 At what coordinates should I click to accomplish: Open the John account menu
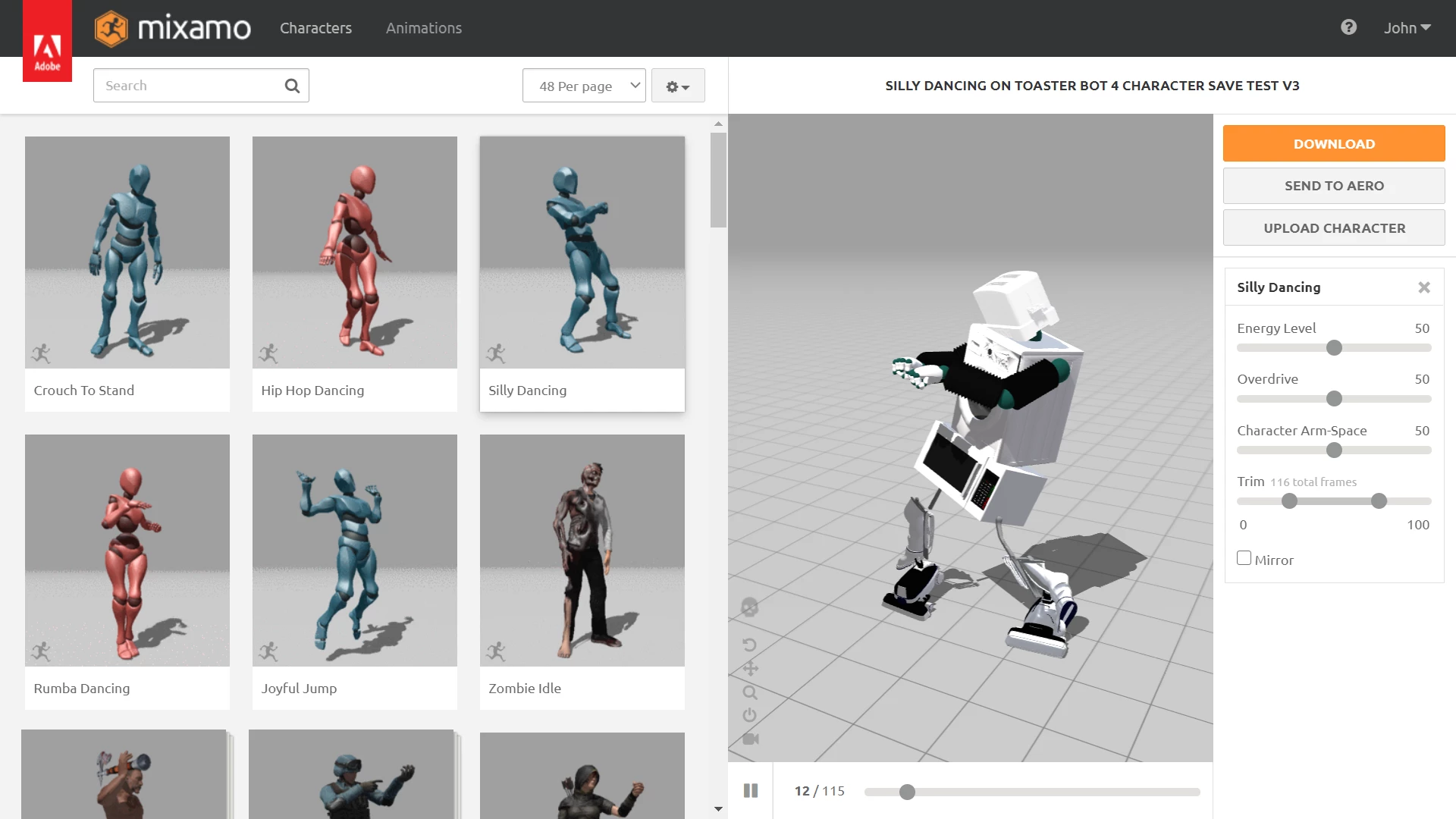tap(1407, 28)
